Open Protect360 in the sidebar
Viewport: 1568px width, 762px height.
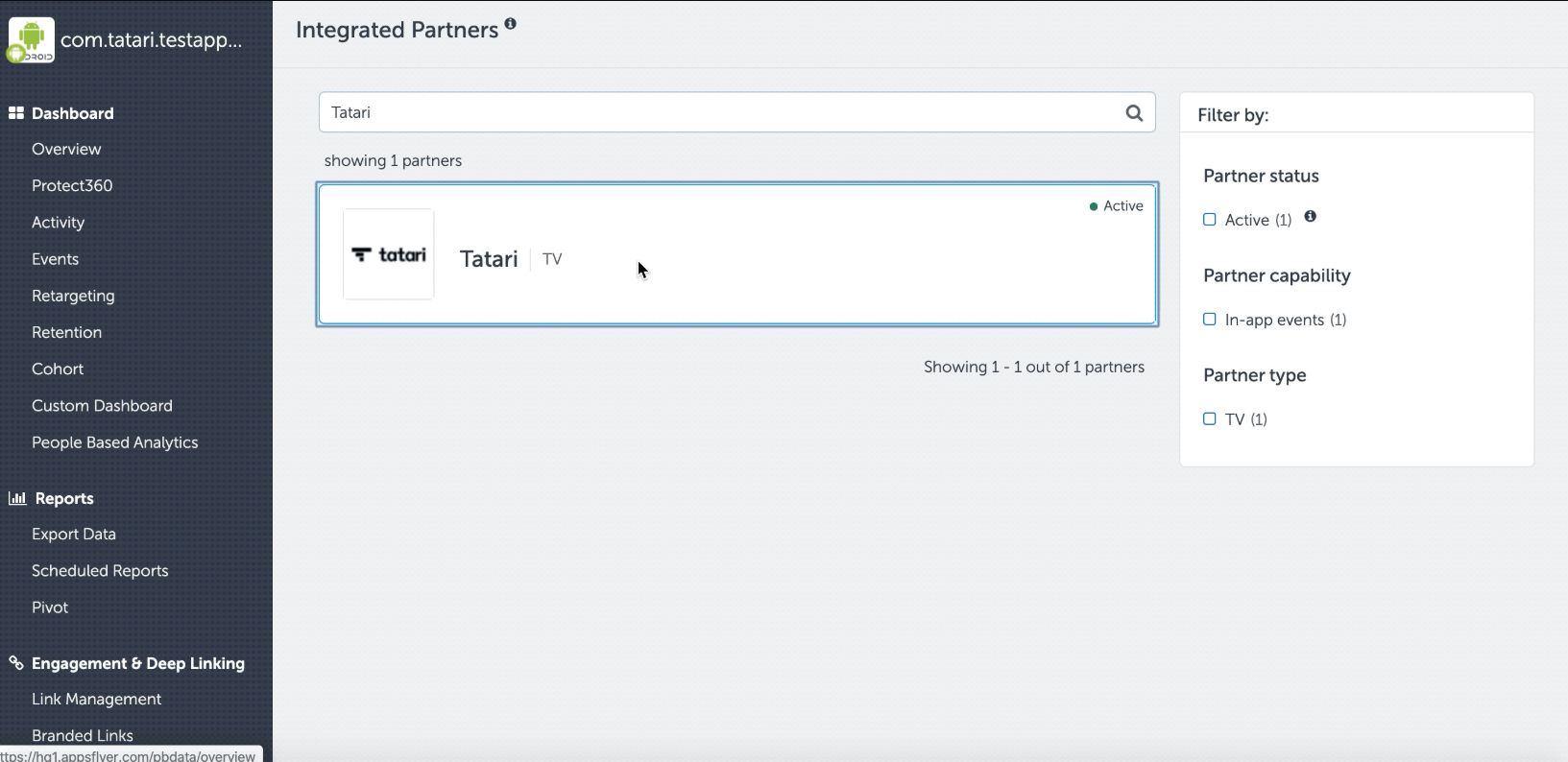coord(72,185)
